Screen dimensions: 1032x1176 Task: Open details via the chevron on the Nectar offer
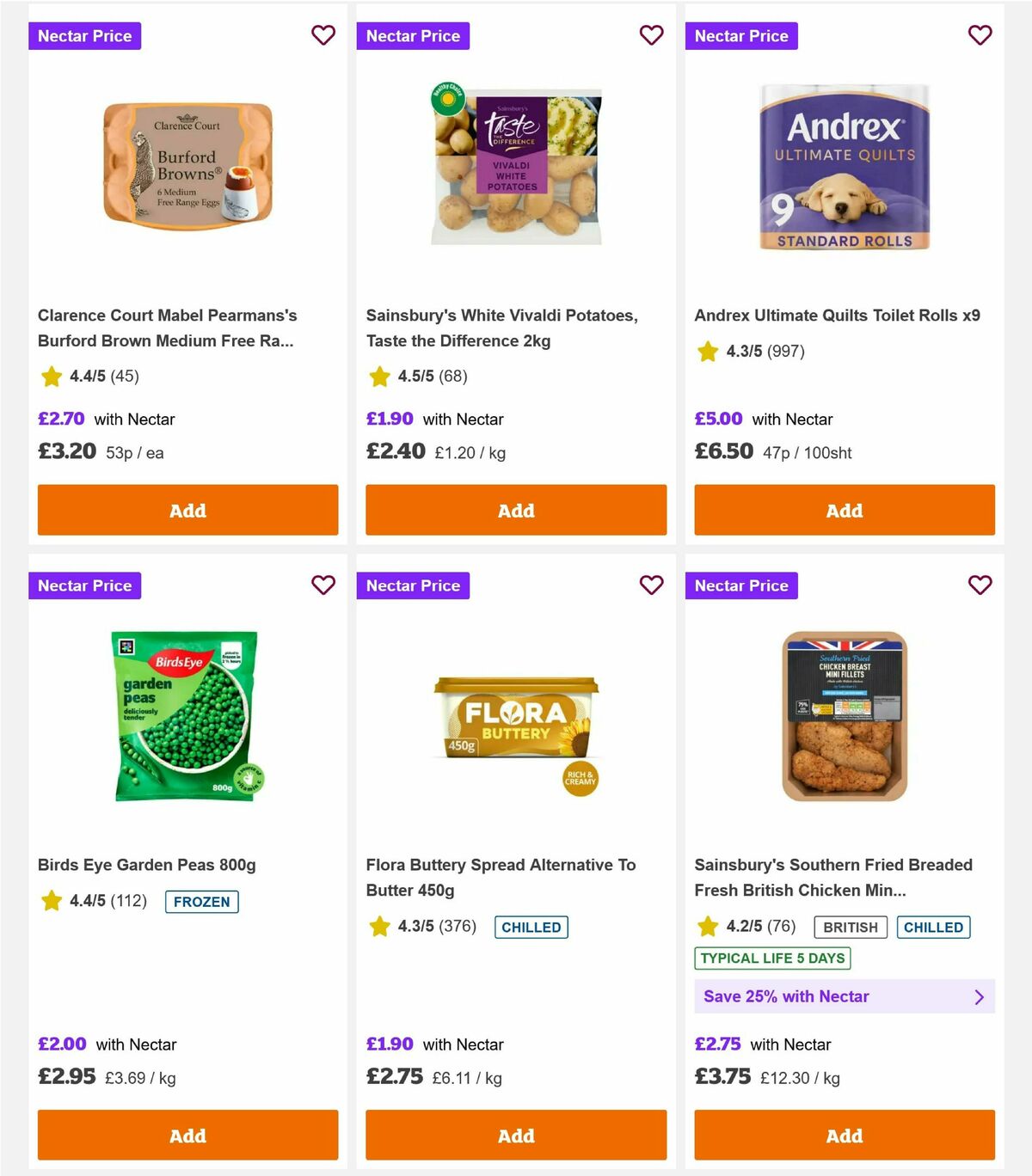(979, 996)
